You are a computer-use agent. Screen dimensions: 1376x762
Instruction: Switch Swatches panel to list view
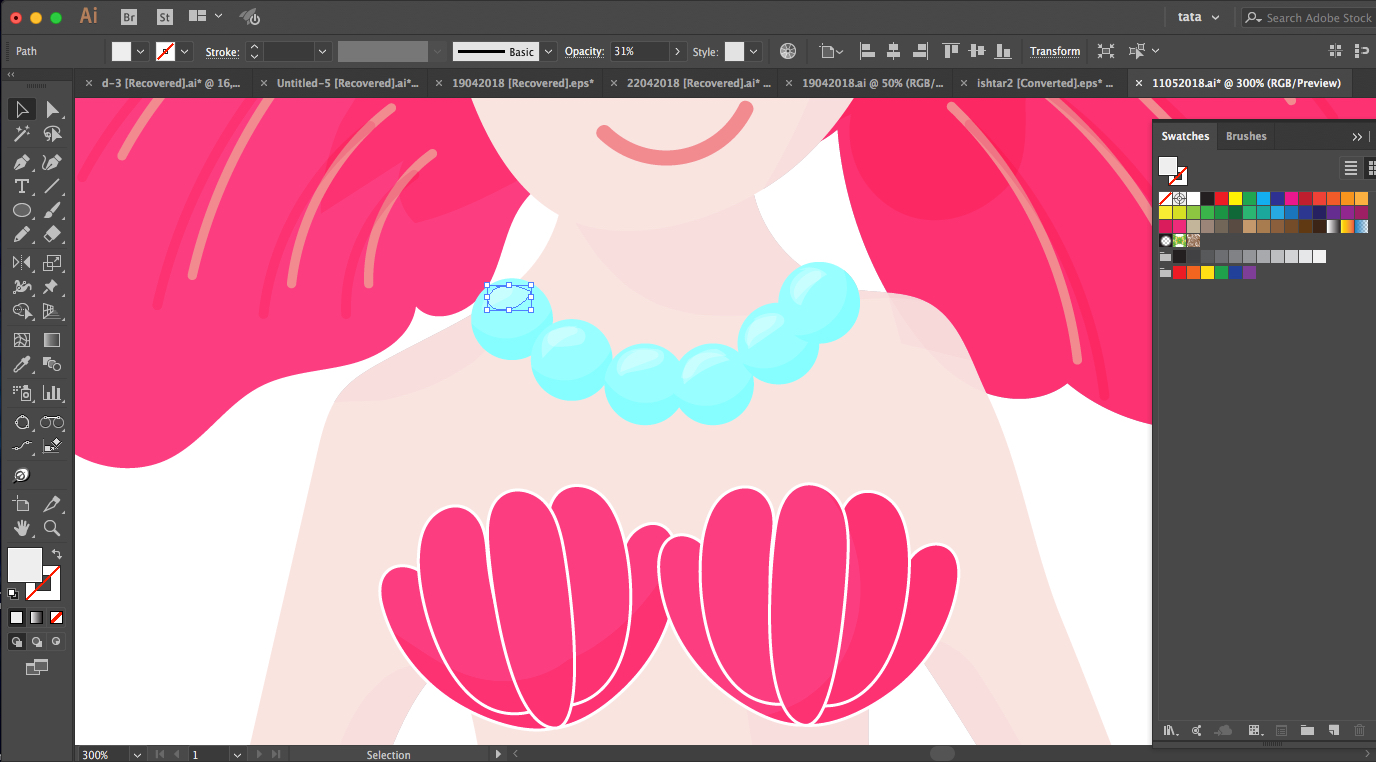pyautogui.click(x=1351, y=168)
